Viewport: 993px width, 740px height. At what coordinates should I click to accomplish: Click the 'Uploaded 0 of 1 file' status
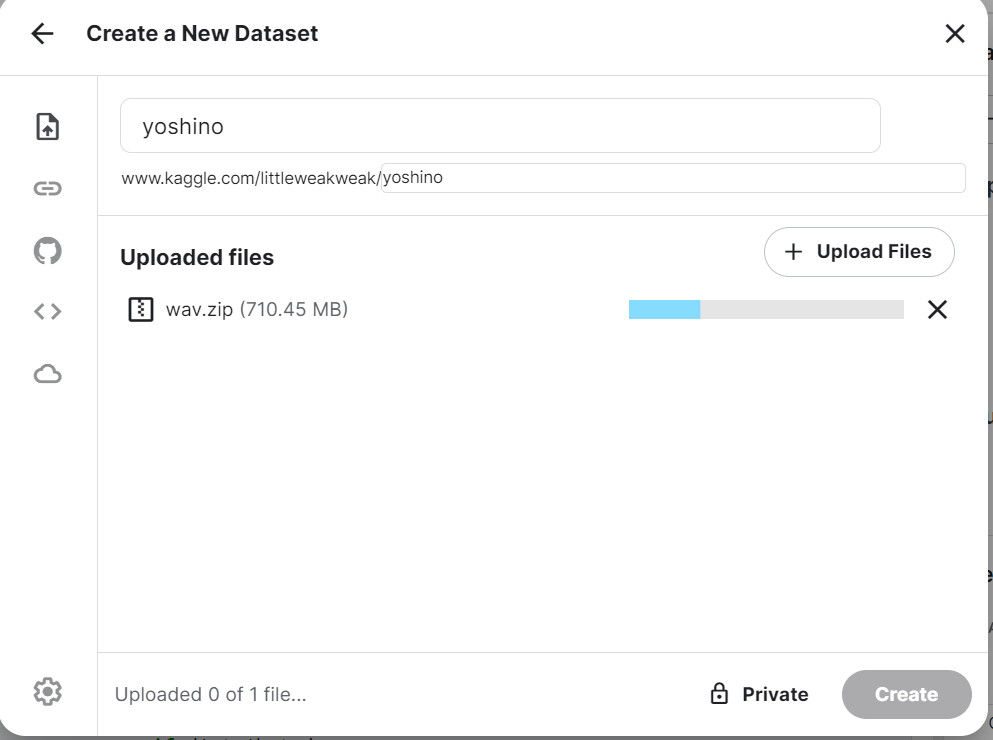210,694
